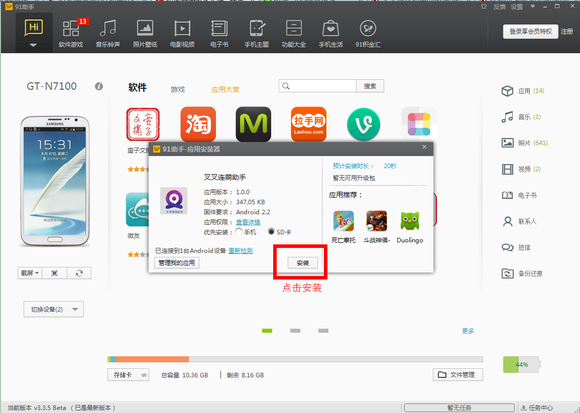Viewport: 580px width, 413px height.
Task: Open the title bar dropdown menu arrow
Action: (x=533, y=6)
